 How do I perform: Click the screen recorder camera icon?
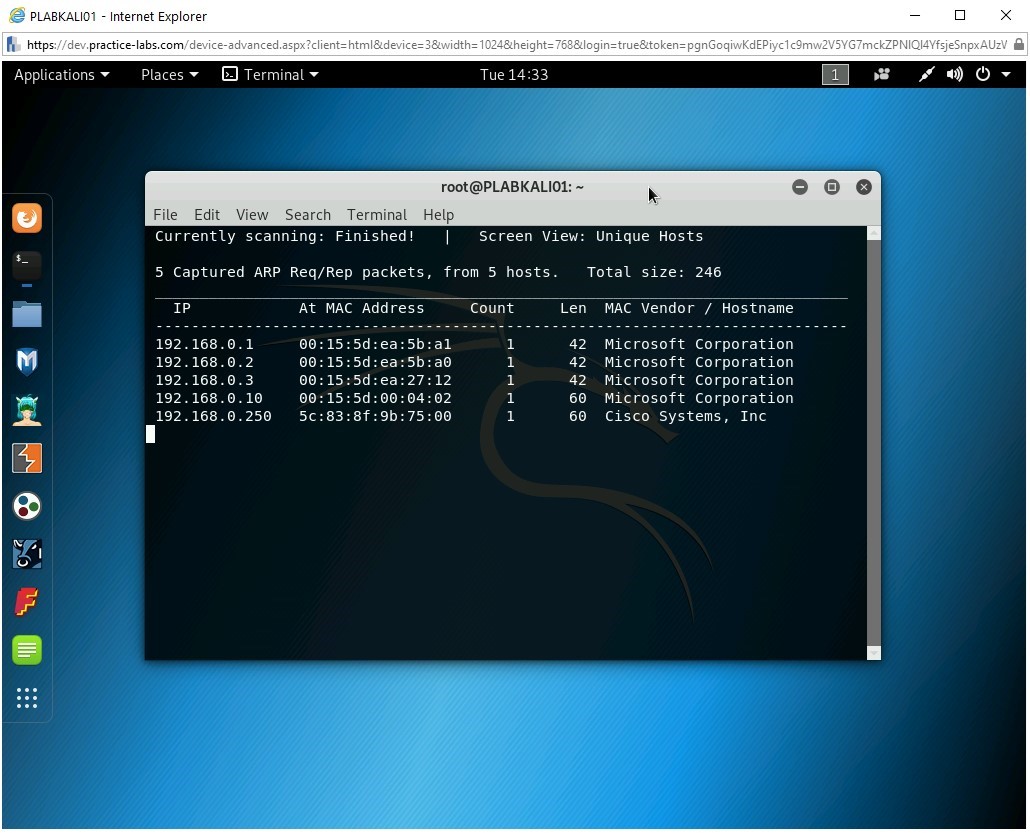pos(882,75)
